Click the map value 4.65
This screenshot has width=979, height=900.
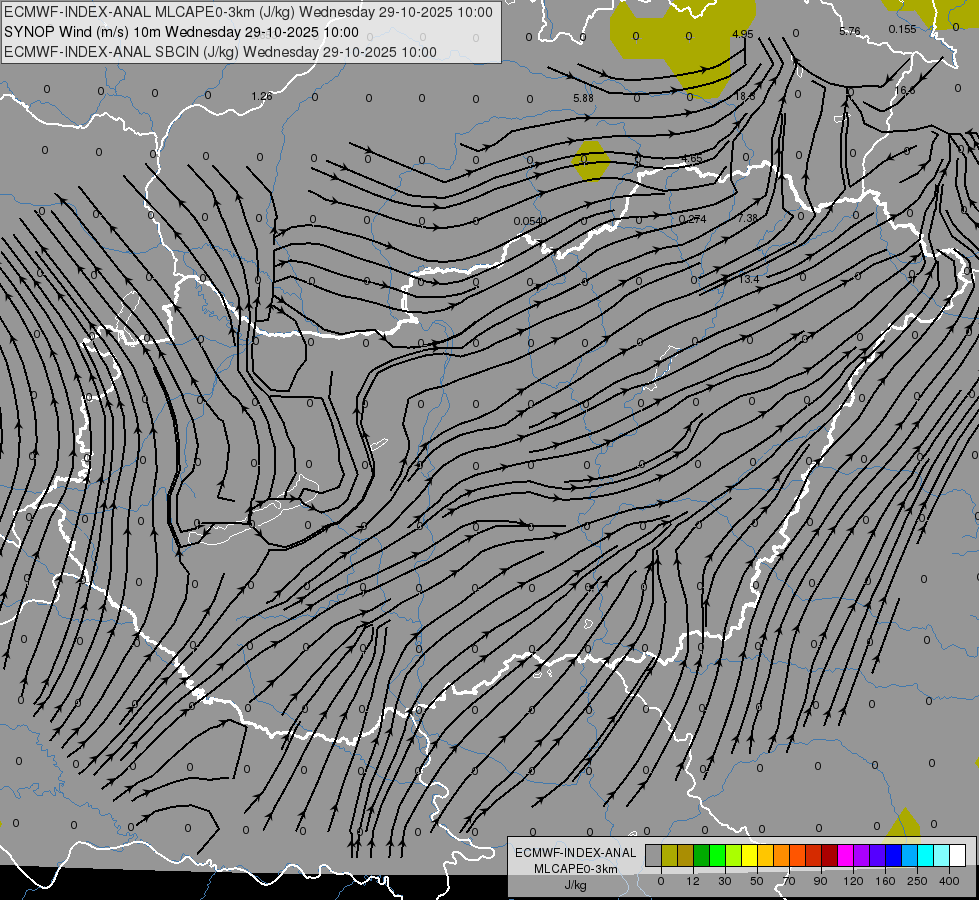[x=691, y=159]
